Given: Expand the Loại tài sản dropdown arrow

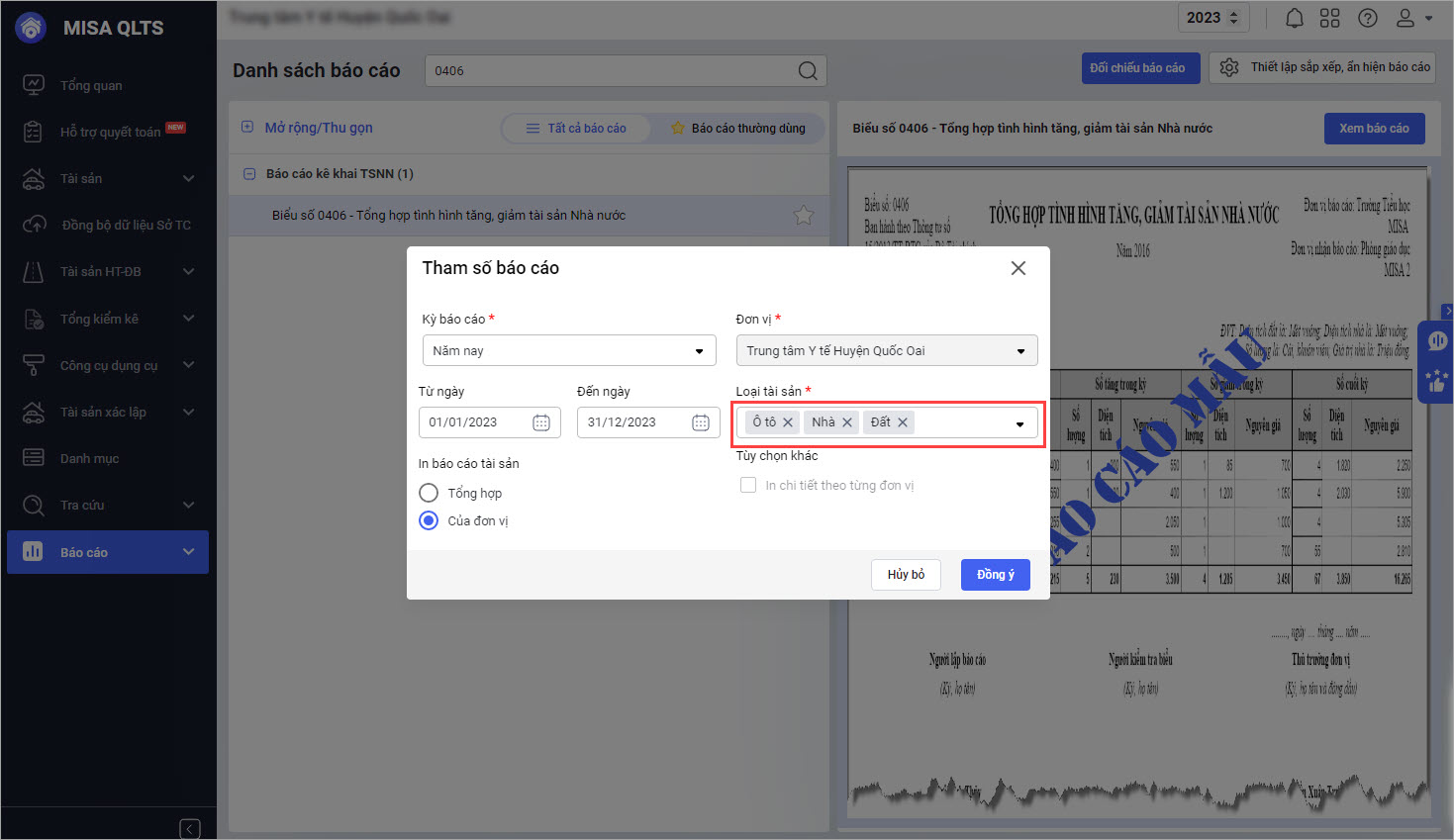Looking at the screenshot, I should tap(1020, 424).
